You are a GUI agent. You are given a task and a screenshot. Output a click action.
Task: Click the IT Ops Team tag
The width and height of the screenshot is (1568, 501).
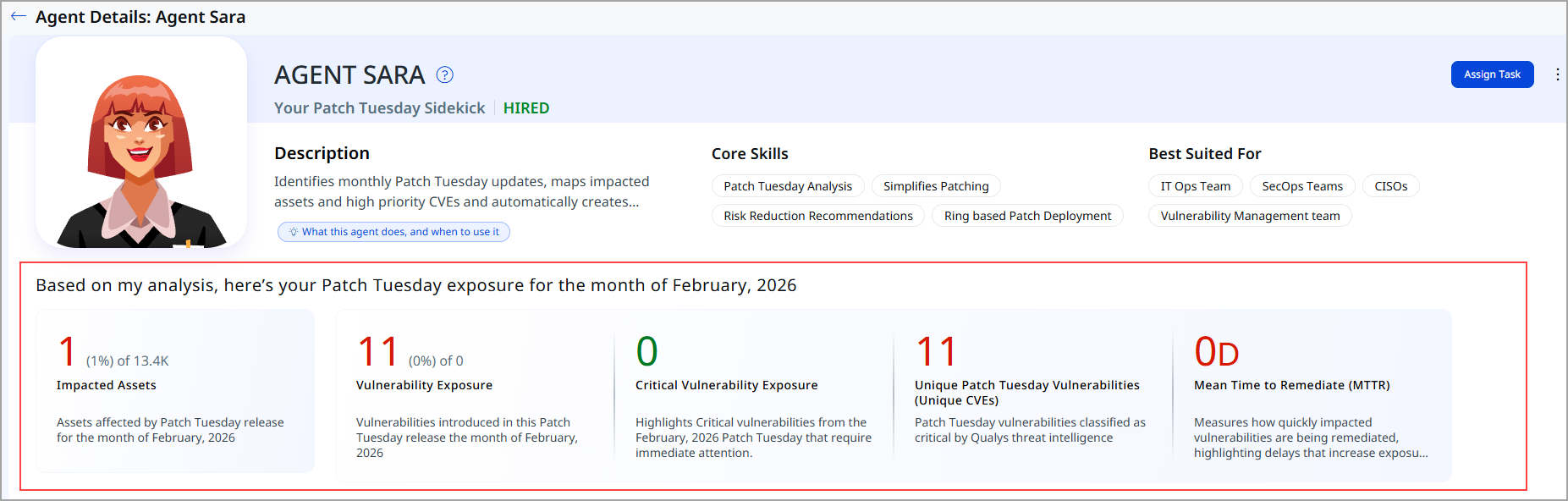[x=1195, y=186]
